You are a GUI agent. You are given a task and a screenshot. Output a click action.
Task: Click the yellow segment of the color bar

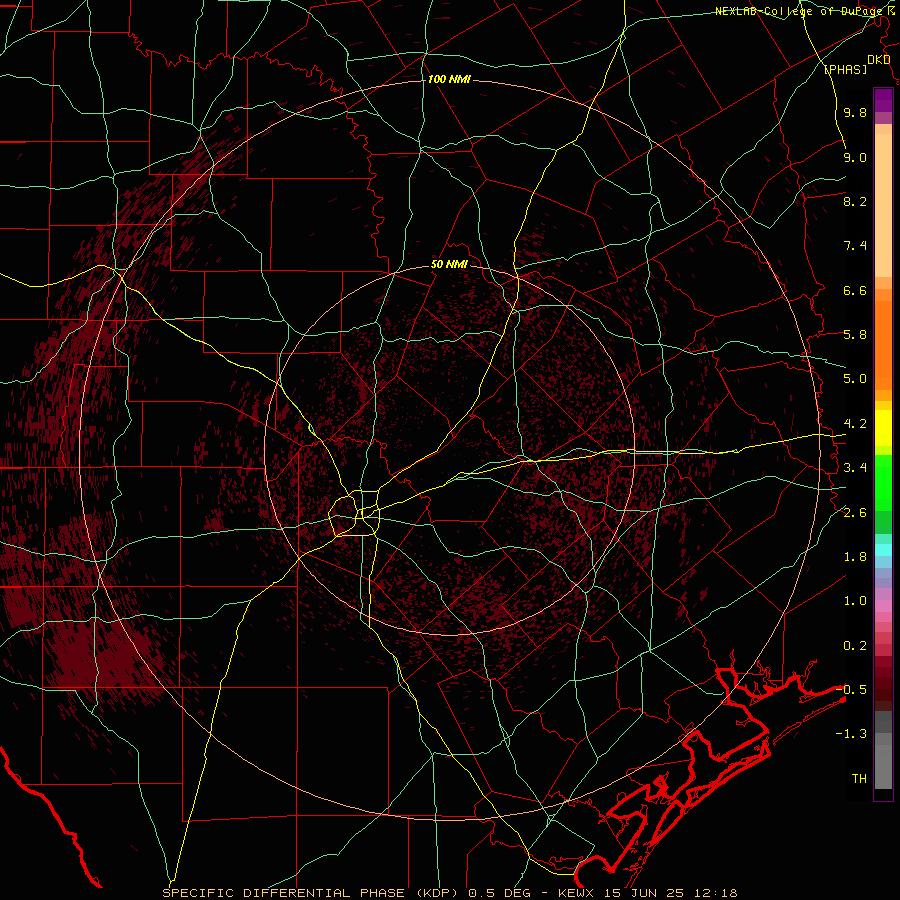[x=883, y=428]
